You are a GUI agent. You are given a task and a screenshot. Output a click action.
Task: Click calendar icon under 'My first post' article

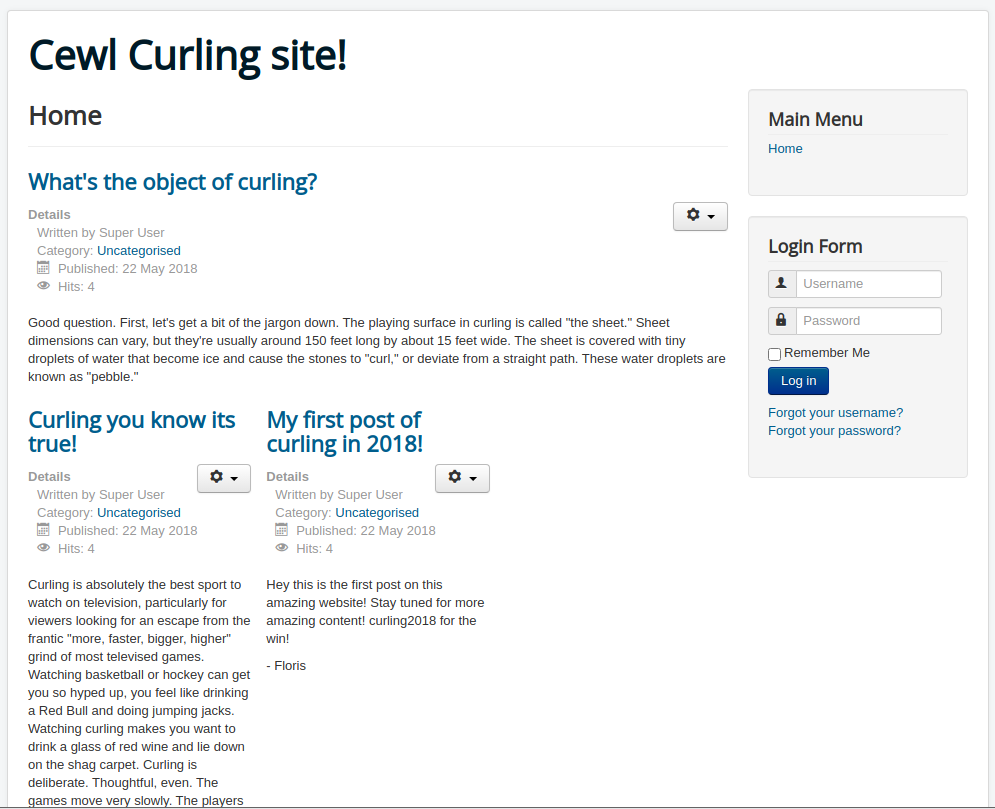[x=282, y=530]
